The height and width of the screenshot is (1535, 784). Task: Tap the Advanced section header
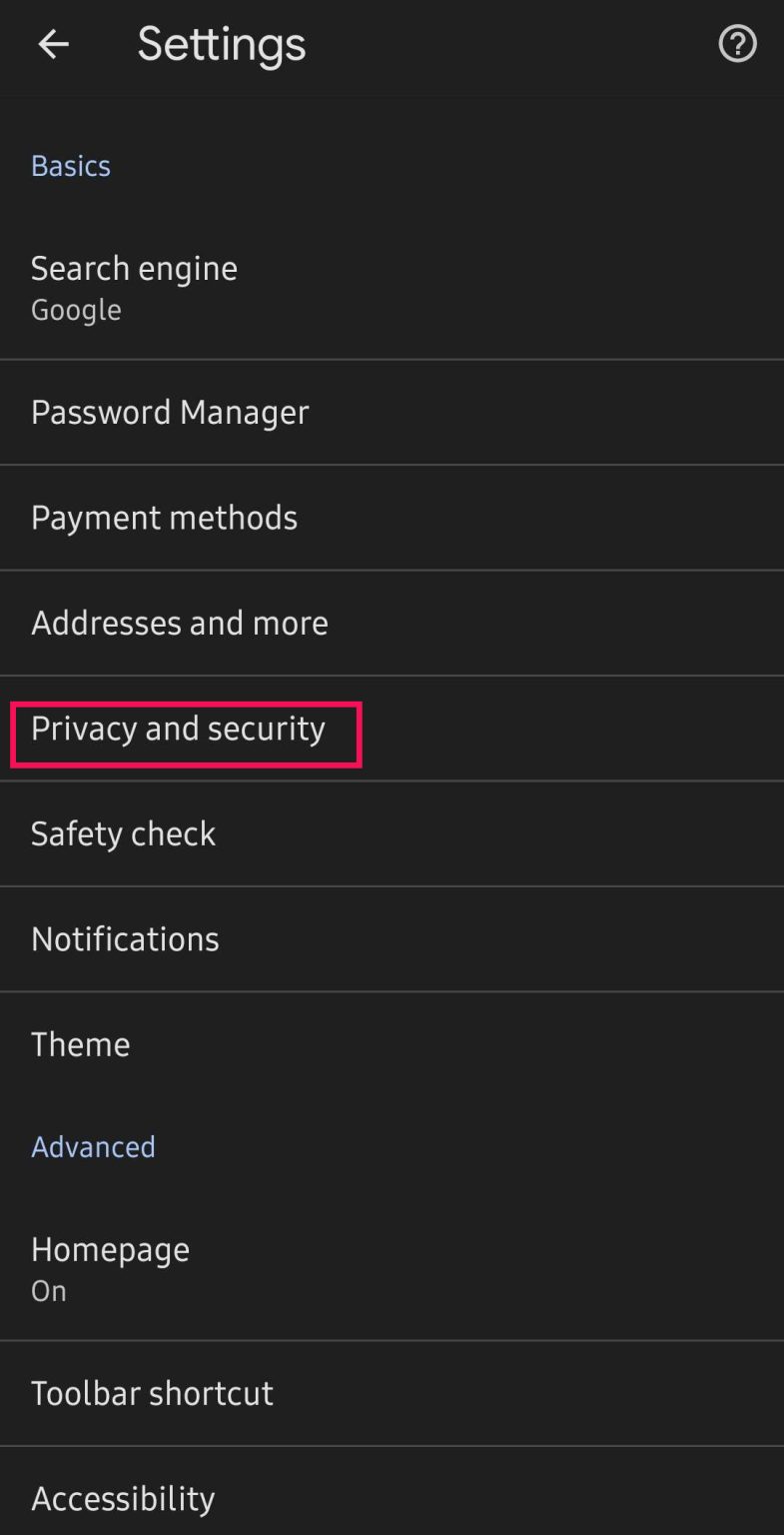93,1146
